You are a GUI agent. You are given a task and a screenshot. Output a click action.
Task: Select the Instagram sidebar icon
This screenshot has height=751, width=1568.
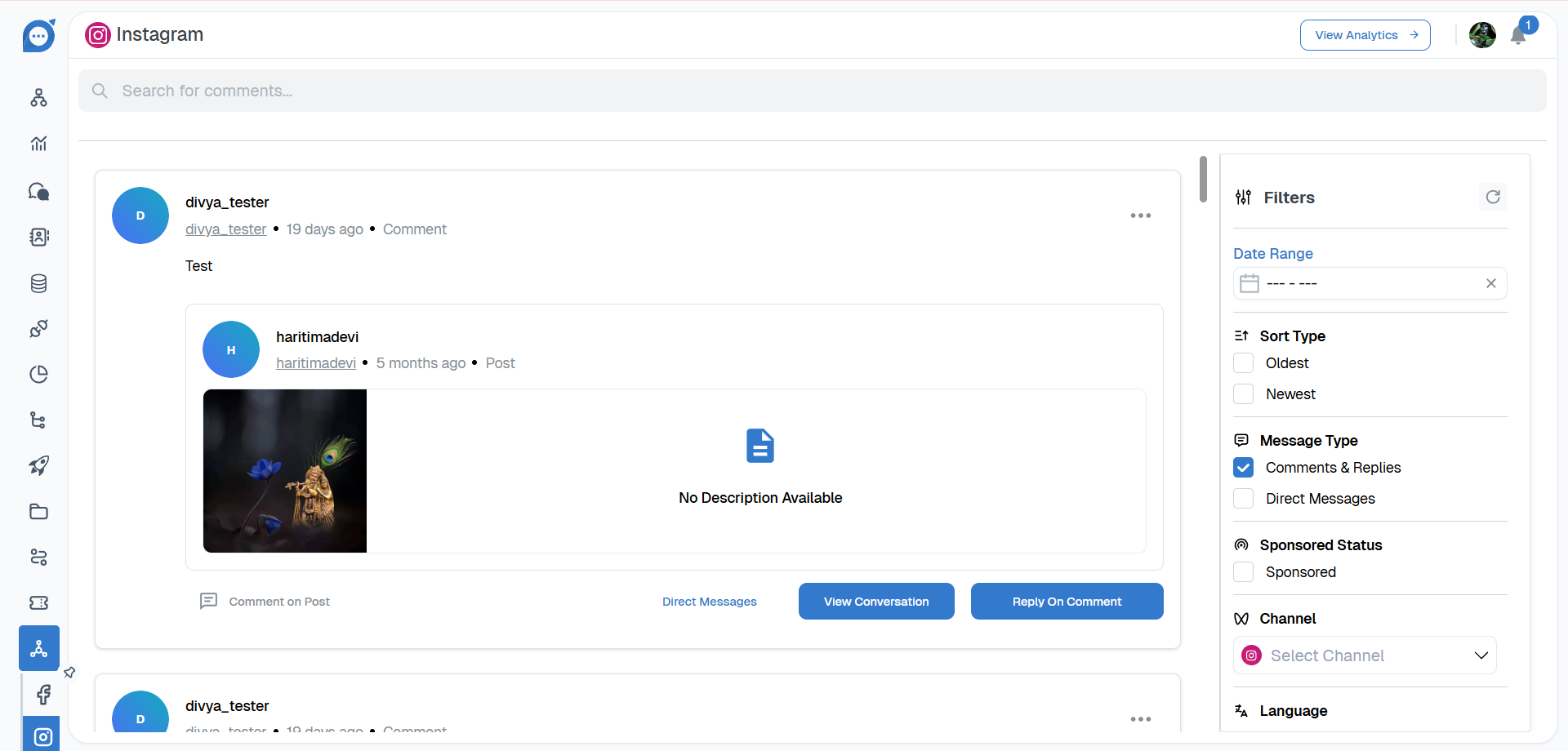42,735
